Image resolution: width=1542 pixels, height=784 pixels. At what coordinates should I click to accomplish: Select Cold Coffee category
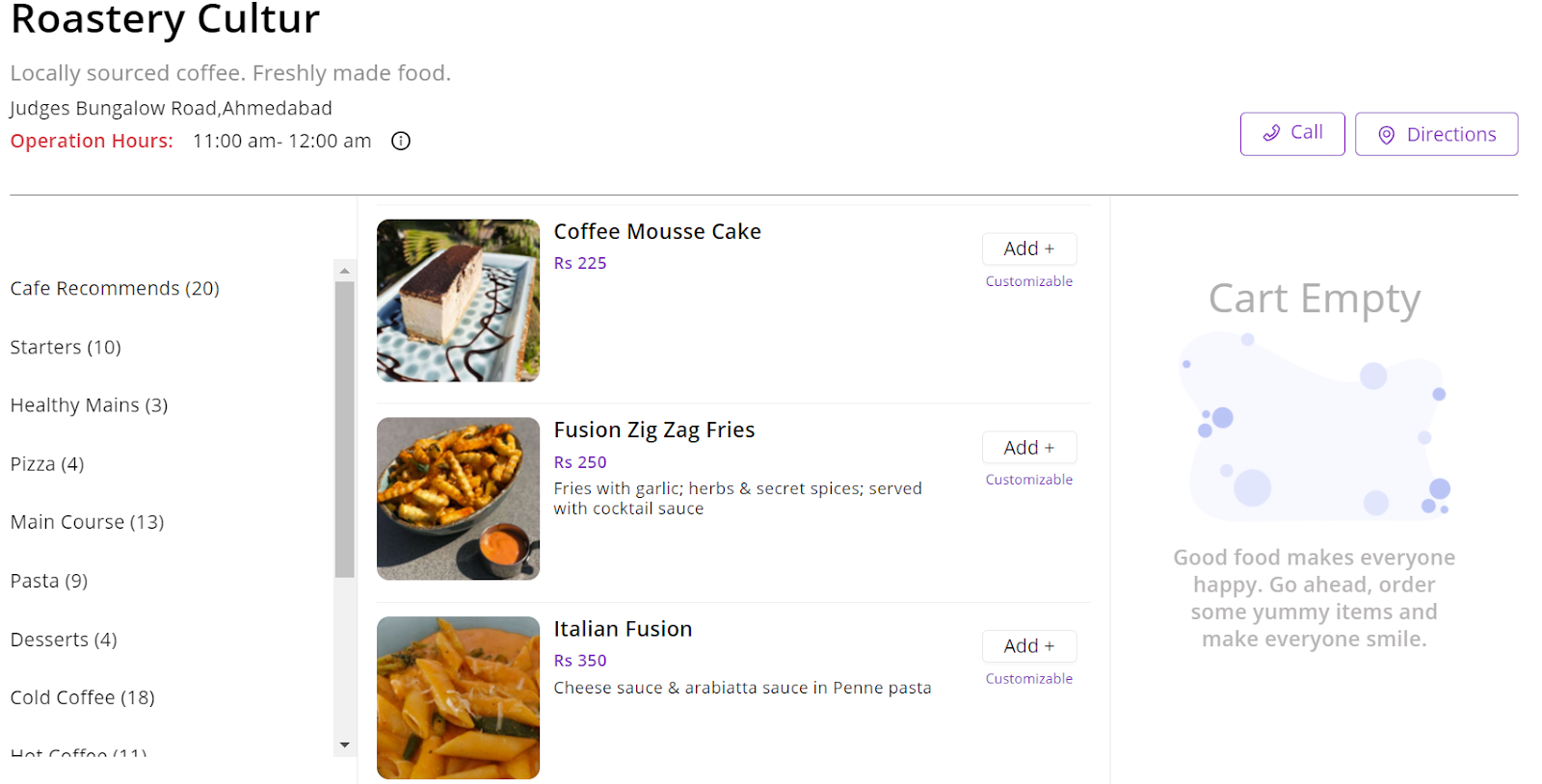coord(82,697)
